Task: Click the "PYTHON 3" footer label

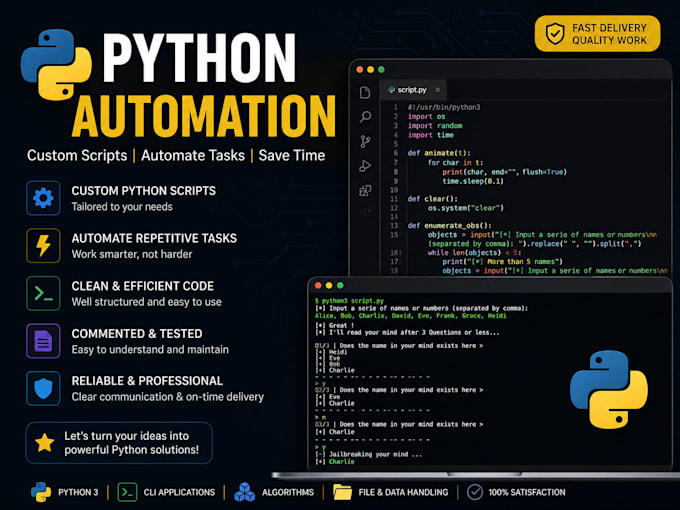Action: [78, 492]
